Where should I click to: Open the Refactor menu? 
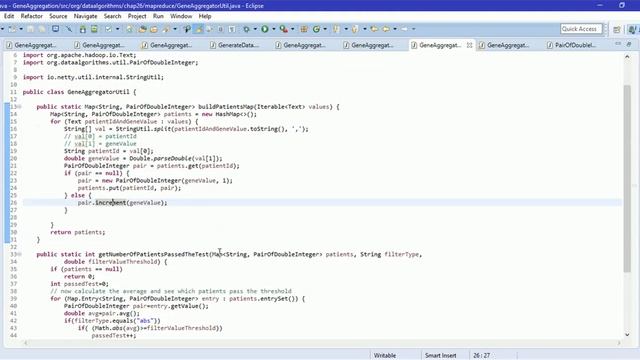coord(31,16)
